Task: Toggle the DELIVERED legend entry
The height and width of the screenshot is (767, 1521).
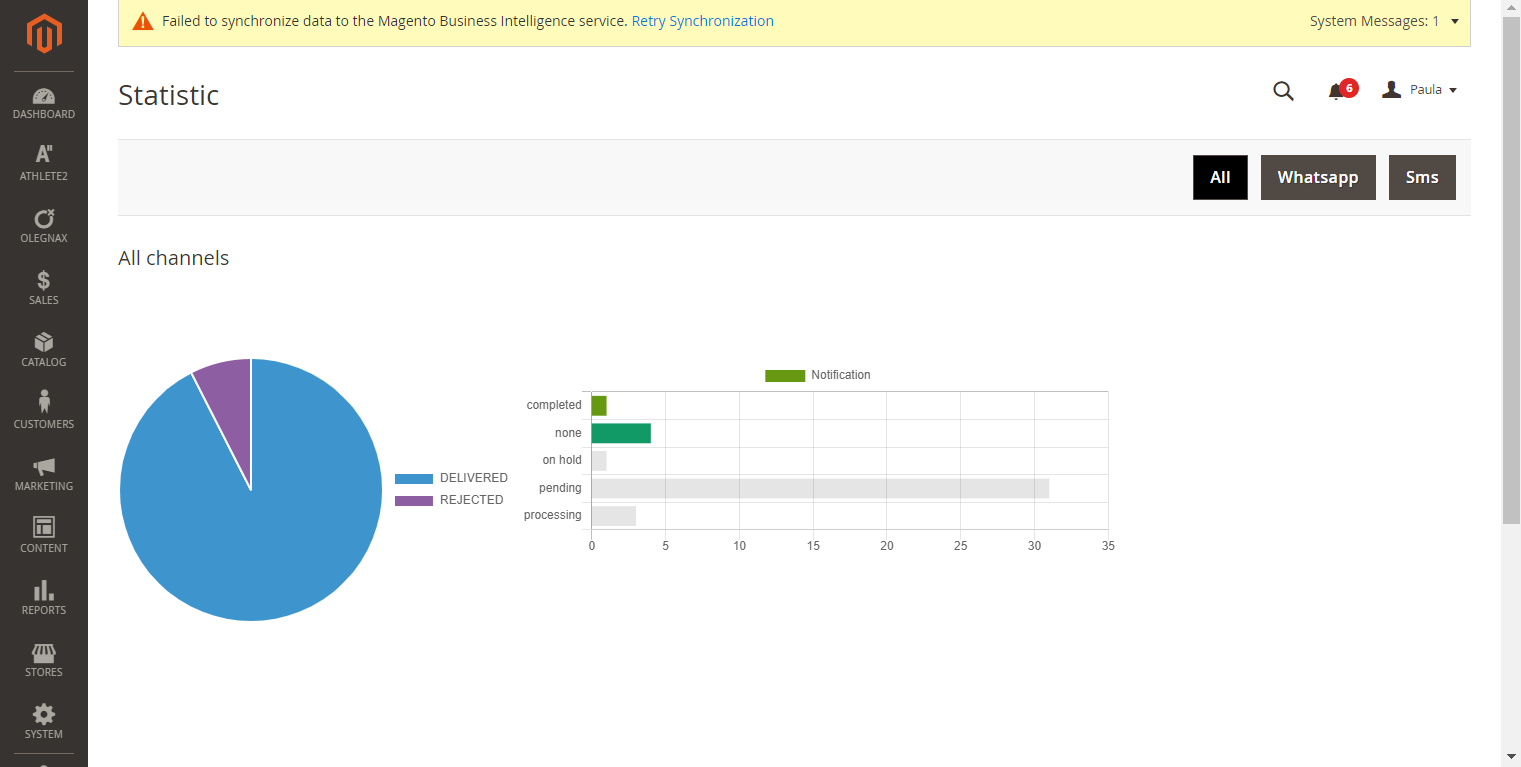Action: coord(452,478)
